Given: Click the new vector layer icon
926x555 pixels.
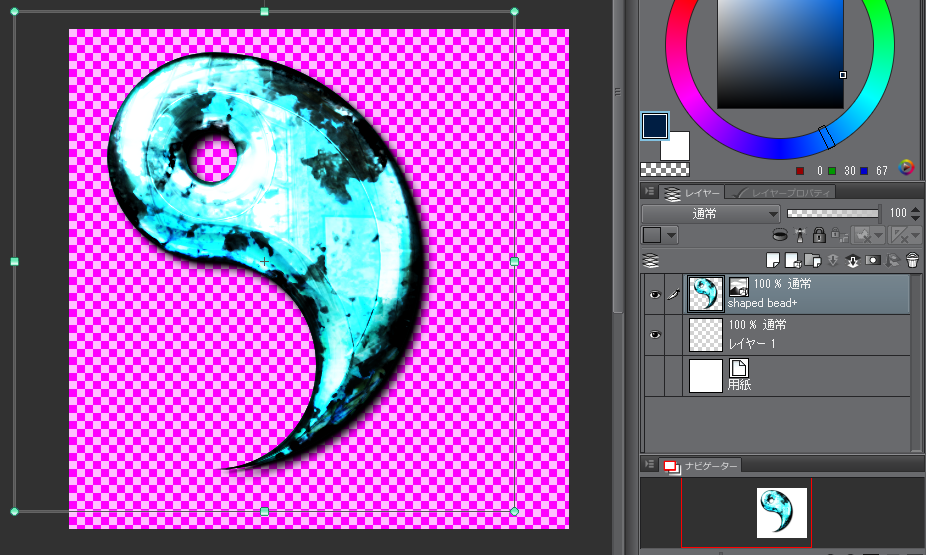Looking at the screenshot, I should pos(792,260).
